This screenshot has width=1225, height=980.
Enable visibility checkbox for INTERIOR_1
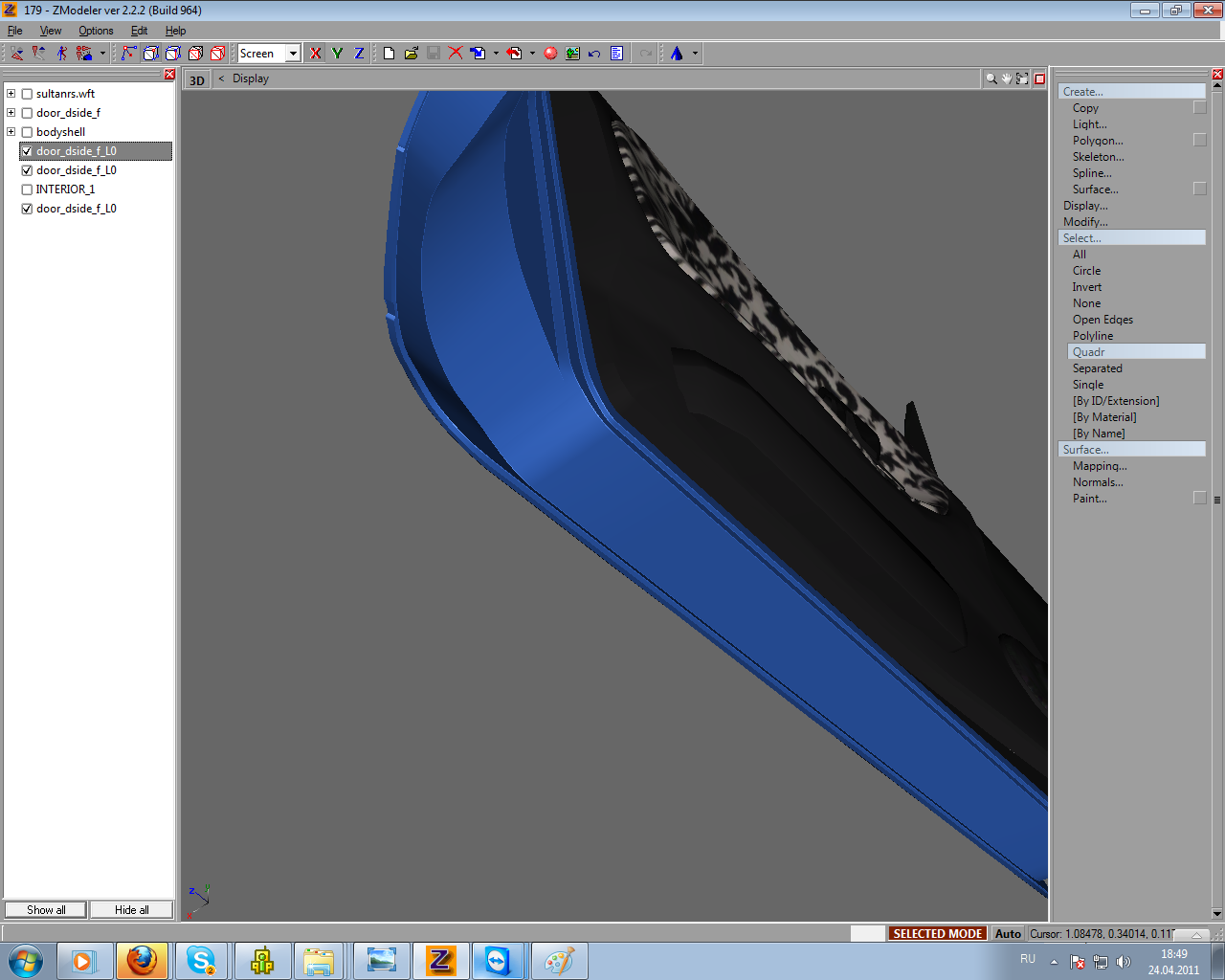pyautogui.click(x=27, y=189)
